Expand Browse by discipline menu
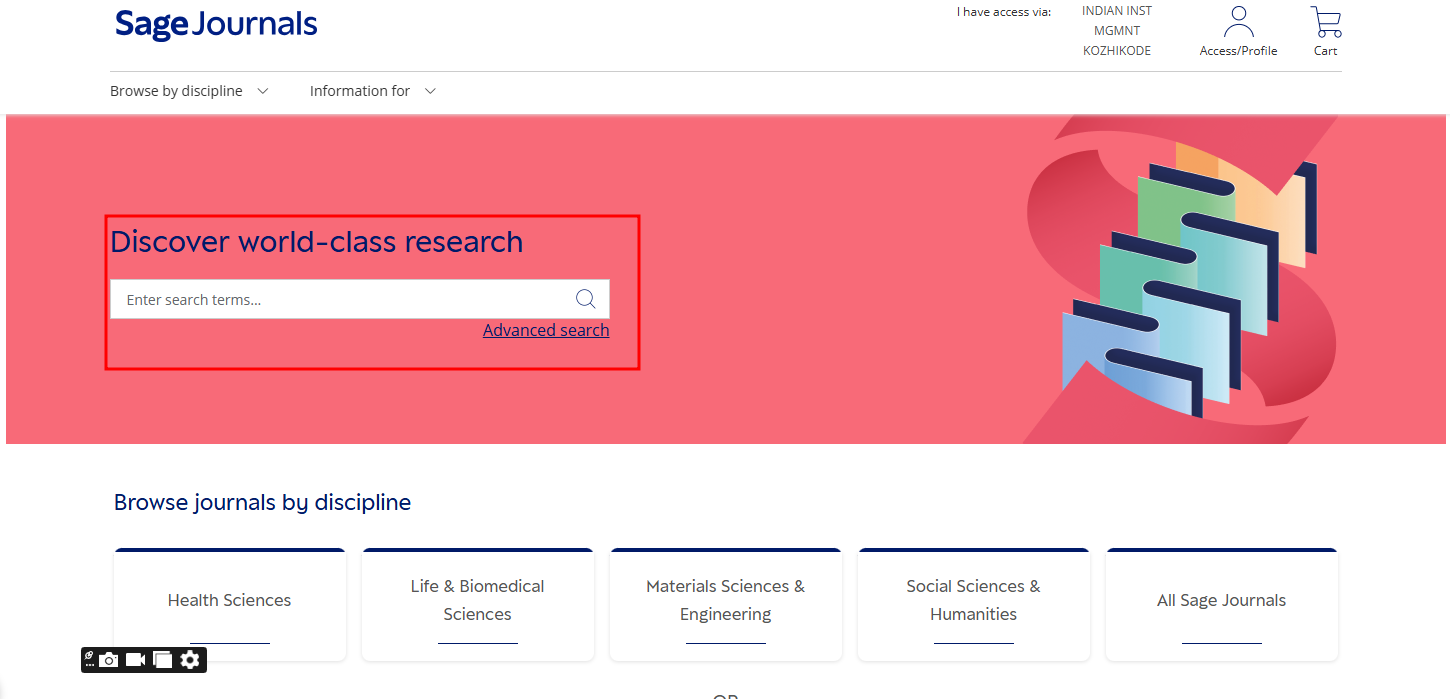1450x699 pixels. point(176,91)
